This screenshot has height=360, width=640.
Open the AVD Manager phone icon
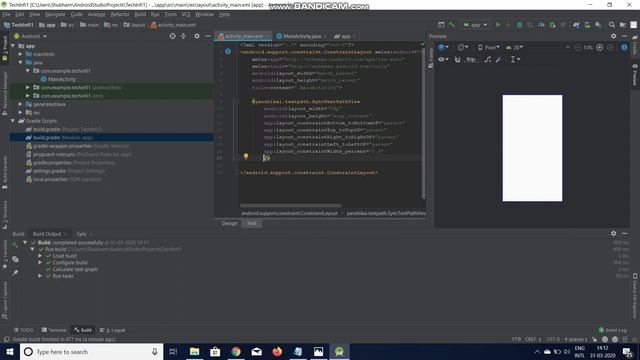[x=587, y=25]
